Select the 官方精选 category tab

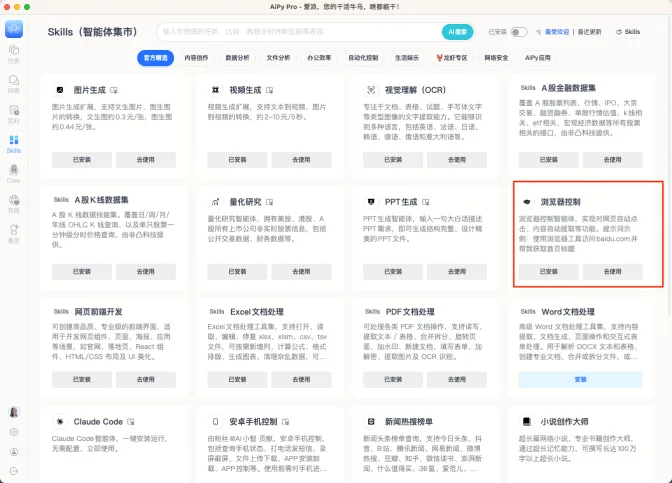(x=156, y=58)
